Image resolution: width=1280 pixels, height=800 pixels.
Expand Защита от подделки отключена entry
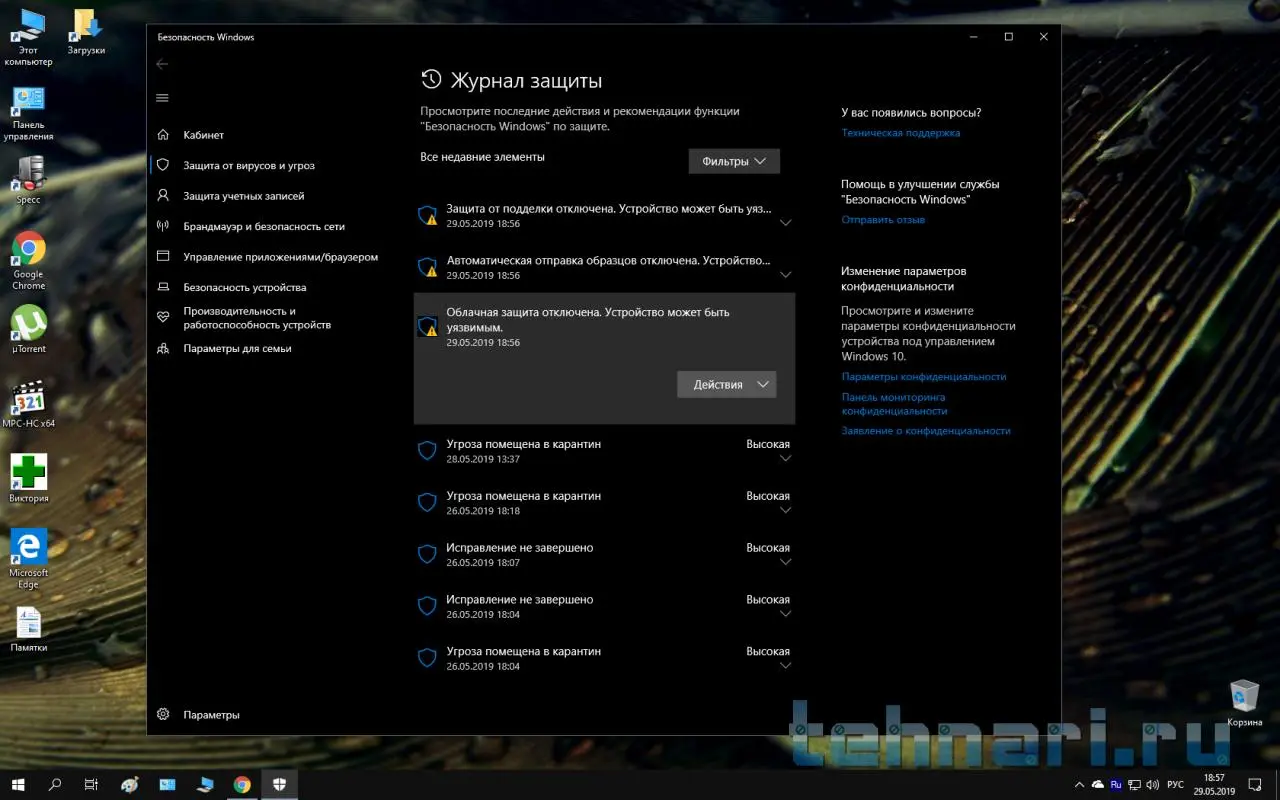pyautogui.click(x=785, y=223)
